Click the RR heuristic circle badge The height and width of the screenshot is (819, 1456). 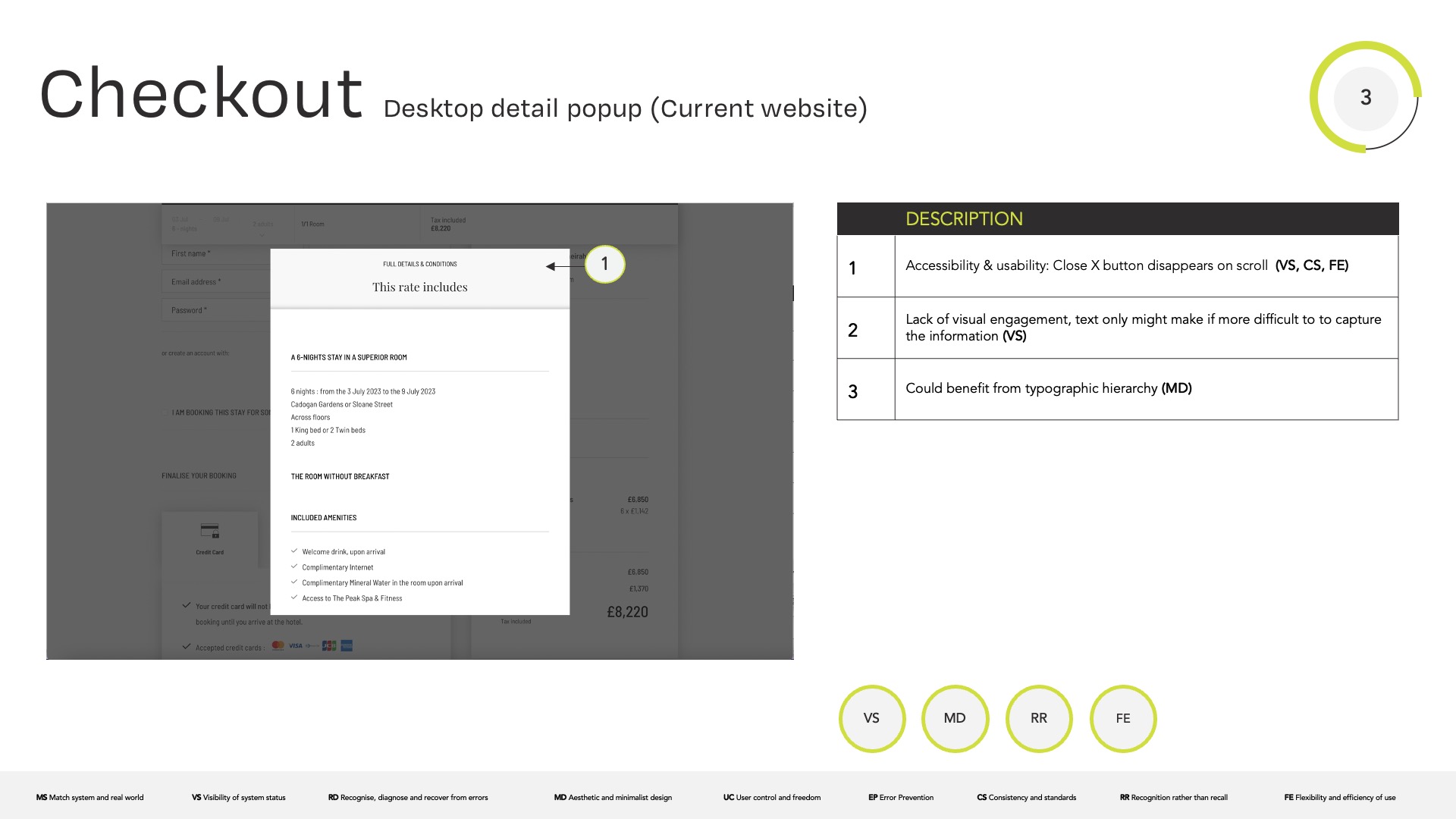(x=1039, y=718)
